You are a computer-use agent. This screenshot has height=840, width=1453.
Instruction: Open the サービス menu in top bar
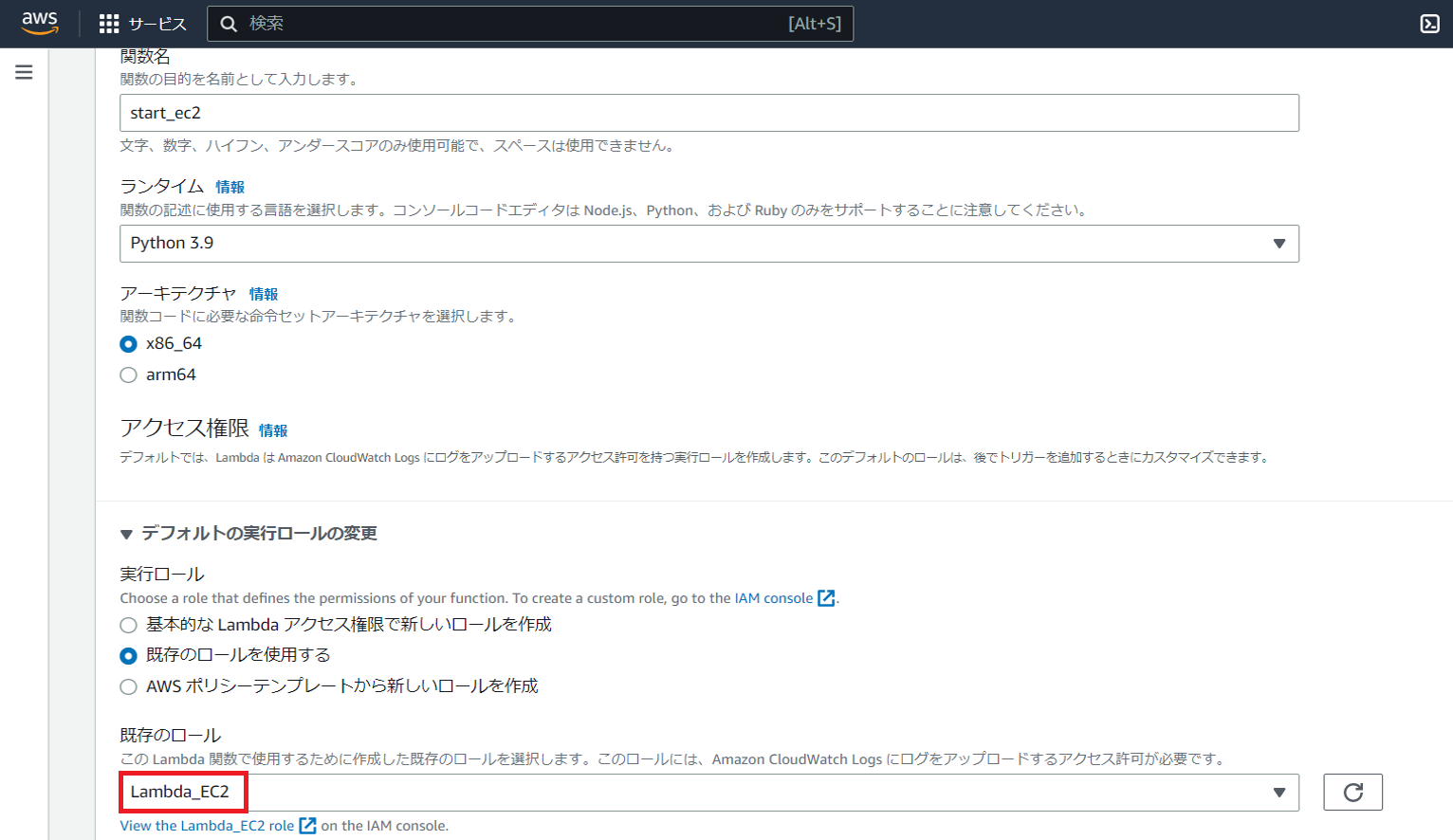point(157,24)
